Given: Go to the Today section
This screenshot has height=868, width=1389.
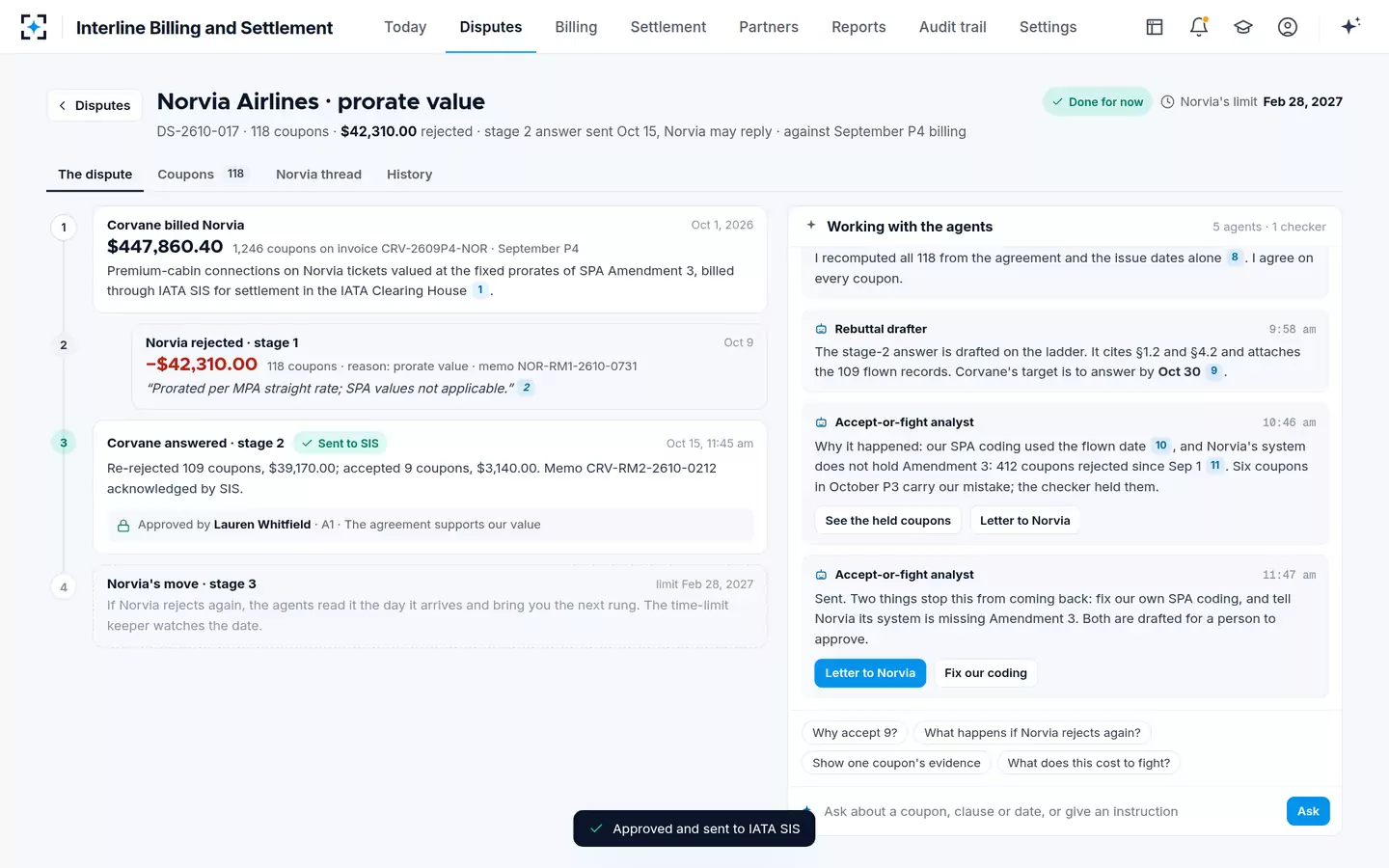Looking at the screenshot, I should click(x=405, y=27).
